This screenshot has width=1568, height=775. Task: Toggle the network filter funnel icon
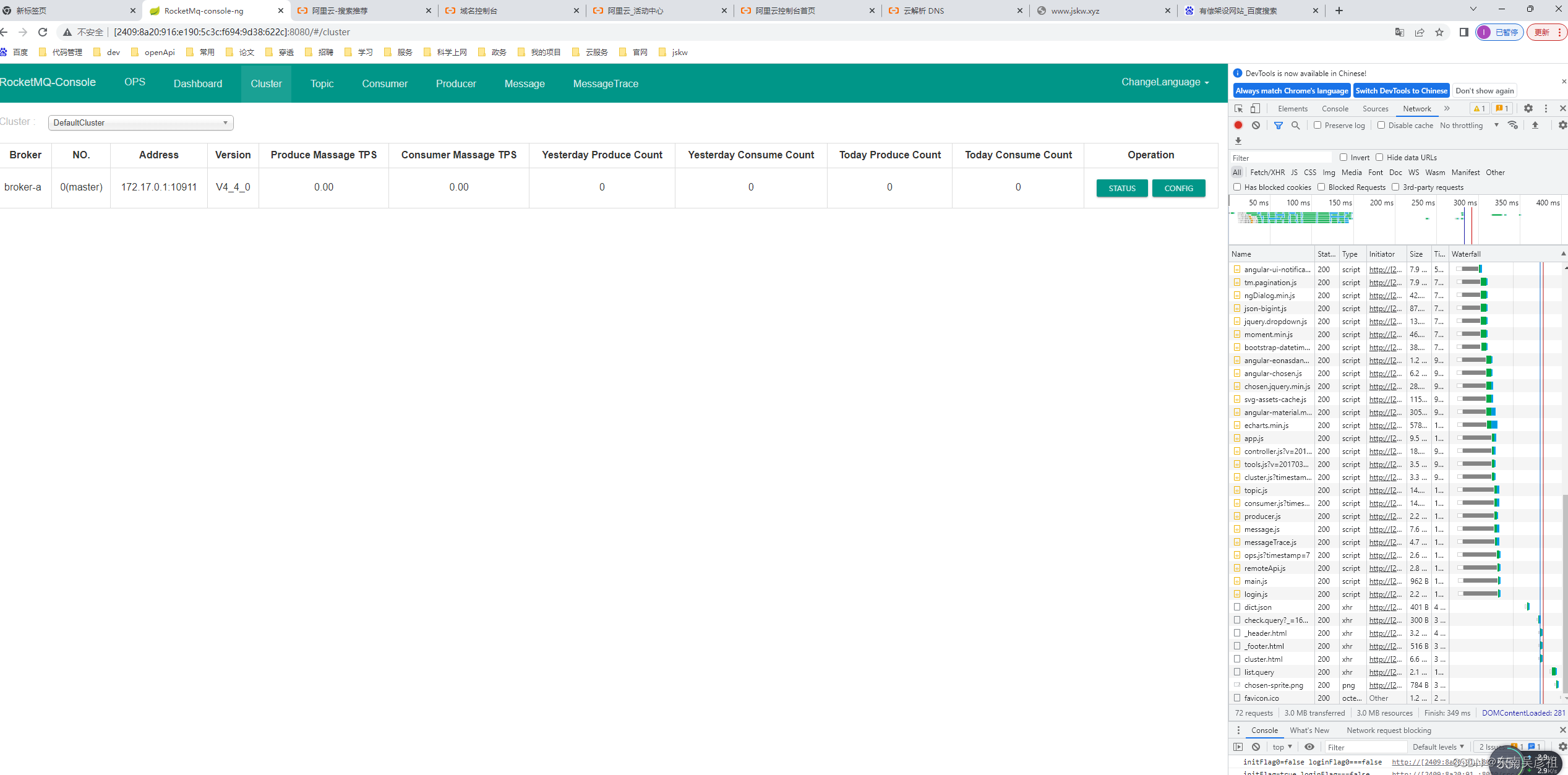pyautogui.click(x=1279, y=125)
